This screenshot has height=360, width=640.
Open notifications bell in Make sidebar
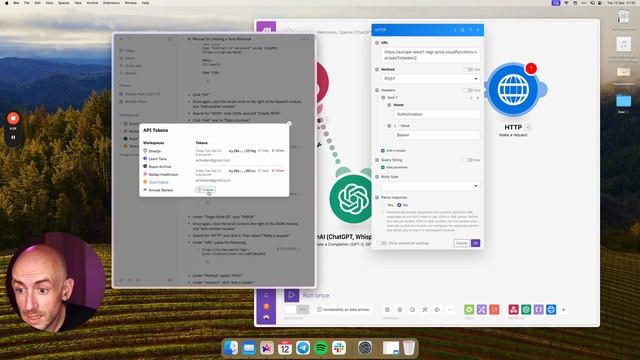coord(266,295)
